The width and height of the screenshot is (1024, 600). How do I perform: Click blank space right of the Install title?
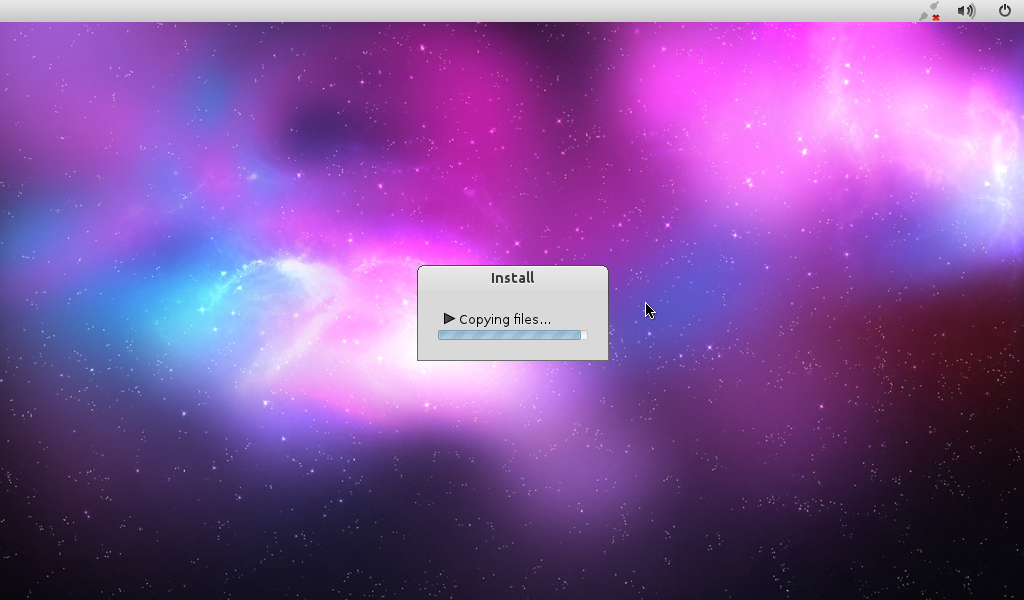point(575,278)
